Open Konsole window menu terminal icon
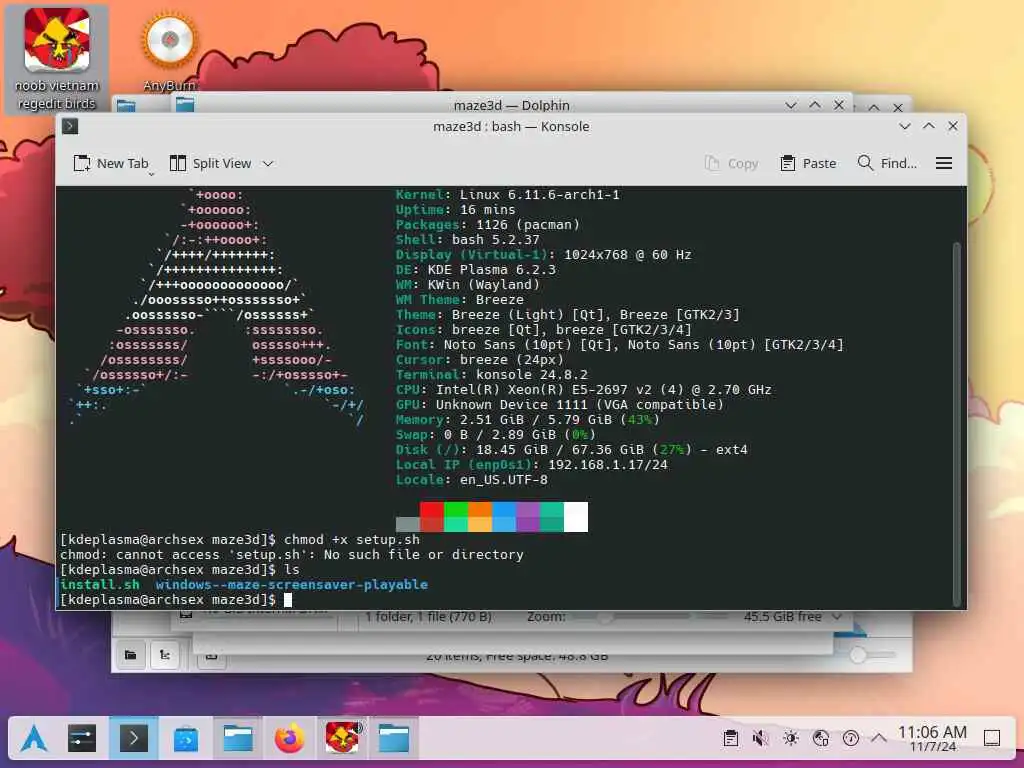The image size is (1024, 768). point(70,126)
